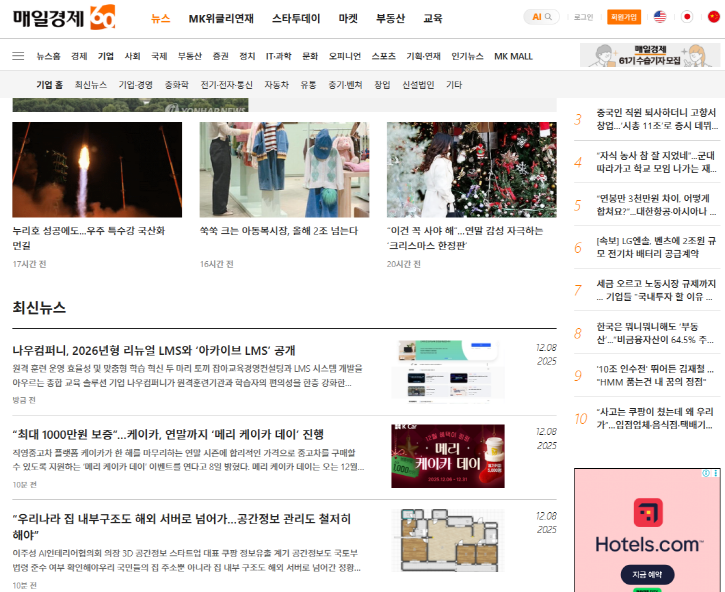Viewport: 725px width, 592px height.
Task: Open the rocket launch 누리호 article thumbnail
Action: tap(97, 170)
